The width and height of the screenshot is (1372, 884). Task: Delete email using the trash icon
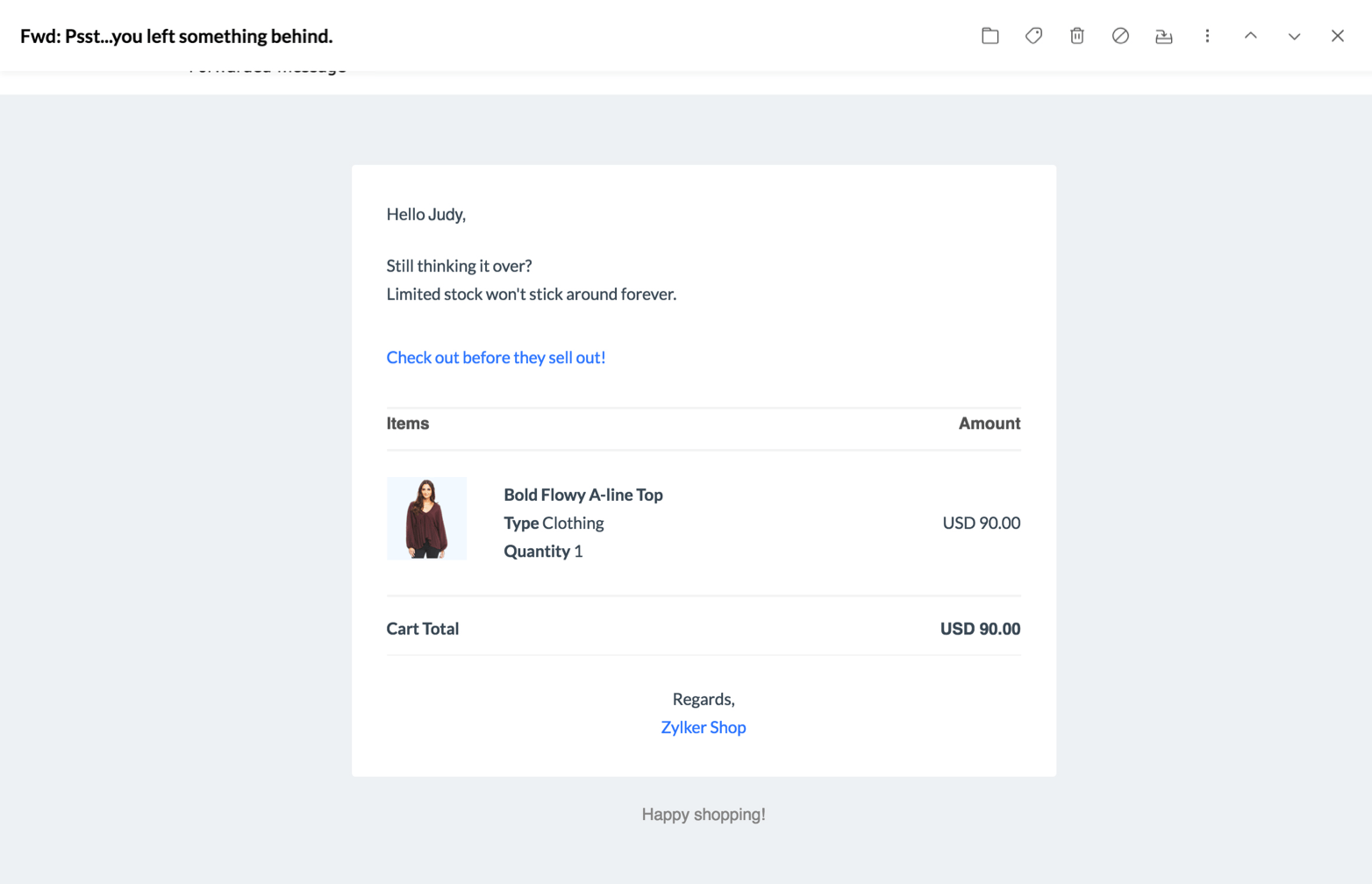pos(1076,36)
